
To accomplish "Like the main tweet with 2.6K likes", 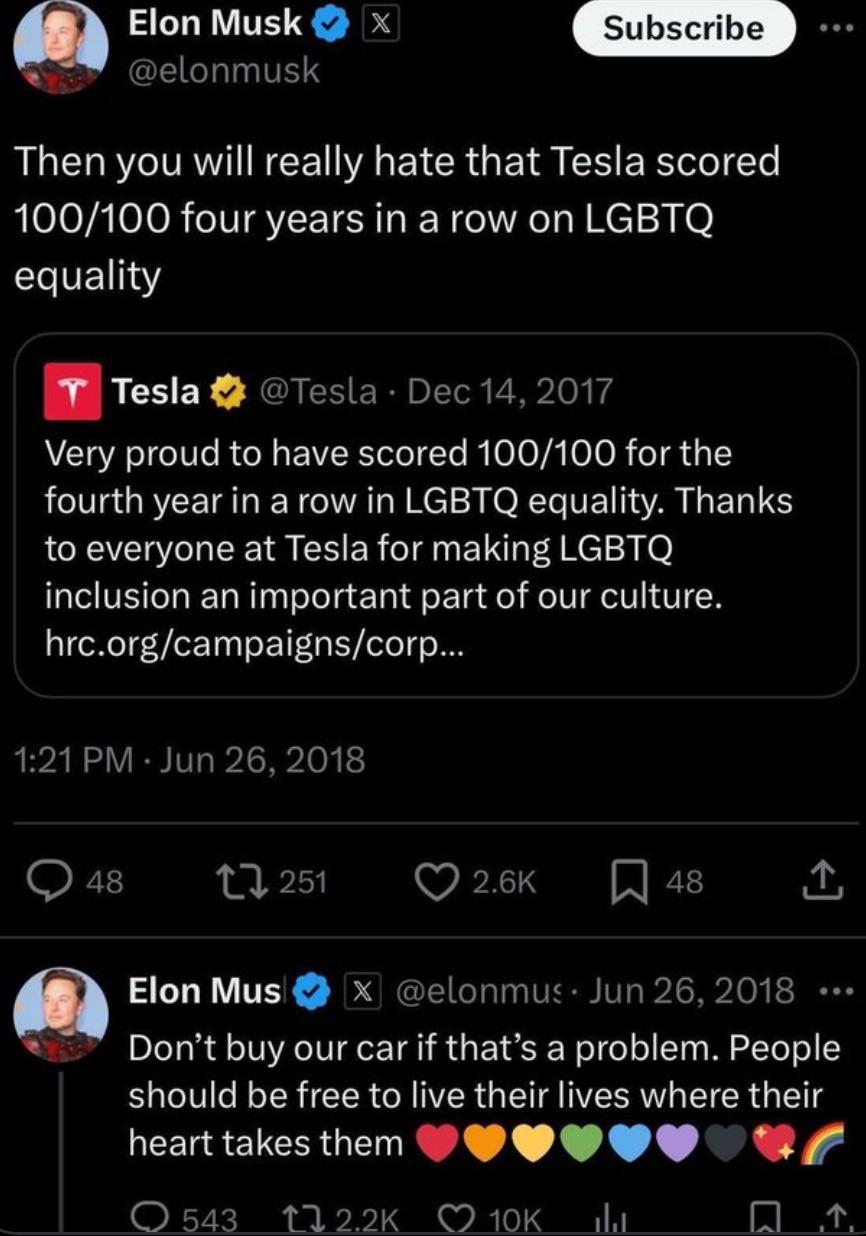I will tap(438, 881).
